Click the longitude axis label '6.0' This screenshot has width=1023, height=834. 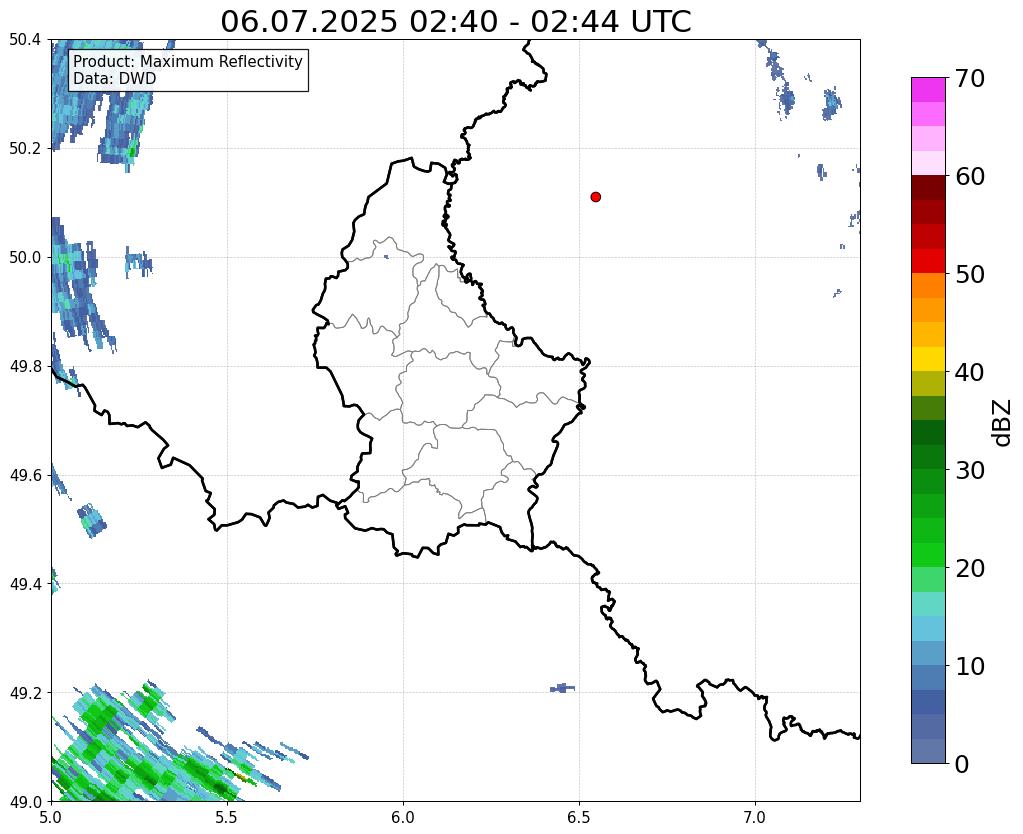tap(403, 818)
